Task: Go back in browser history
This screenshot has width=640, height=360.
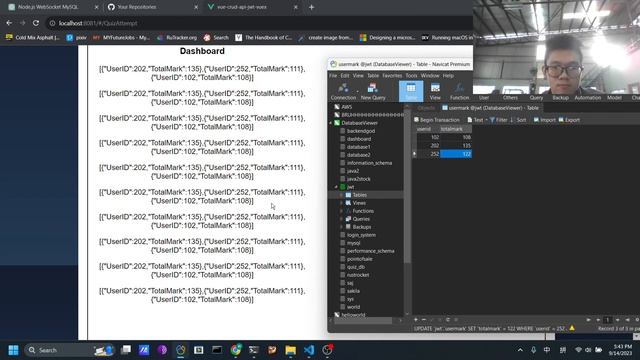Action: click(x=9, y=23)
